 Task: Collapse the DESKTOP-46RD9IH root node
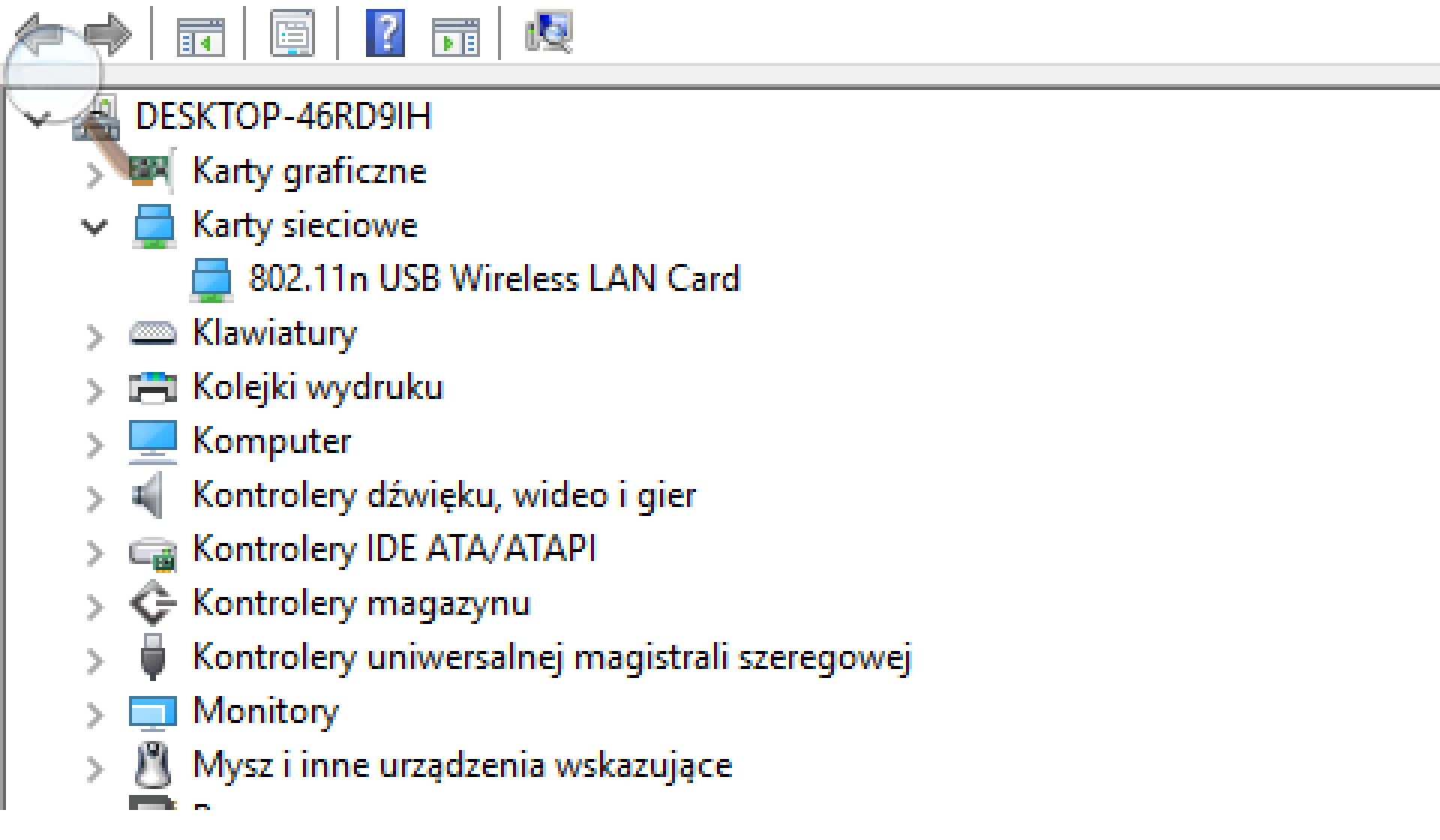(x=37, y=118)
